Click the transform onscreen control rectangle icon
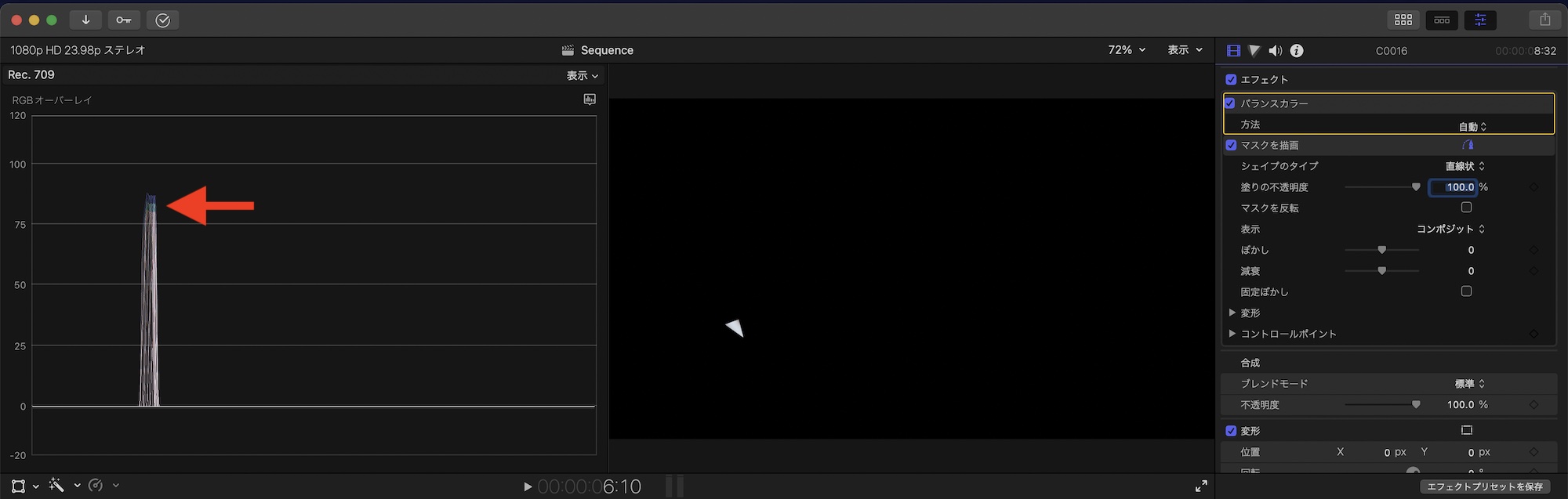Screen dimensions: 1568x499 coord(1467,430)
